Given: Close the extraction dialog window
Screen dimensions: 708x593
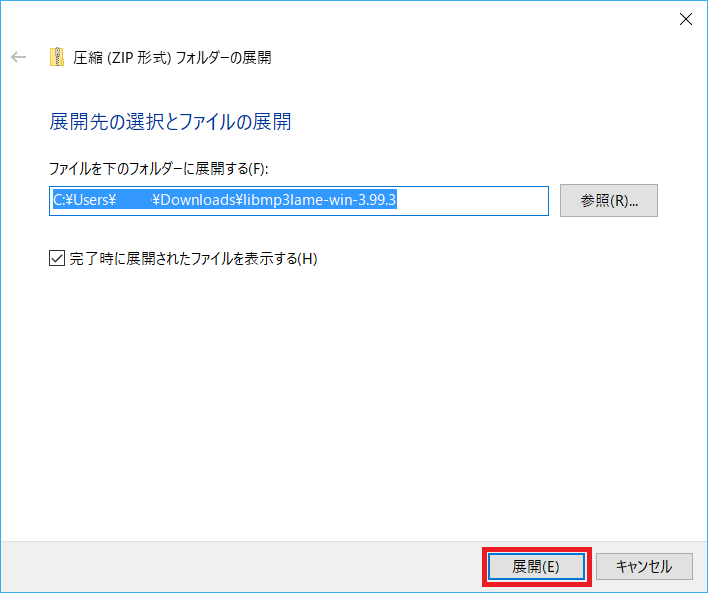Looking at the screenshot, I should [686, 19].
